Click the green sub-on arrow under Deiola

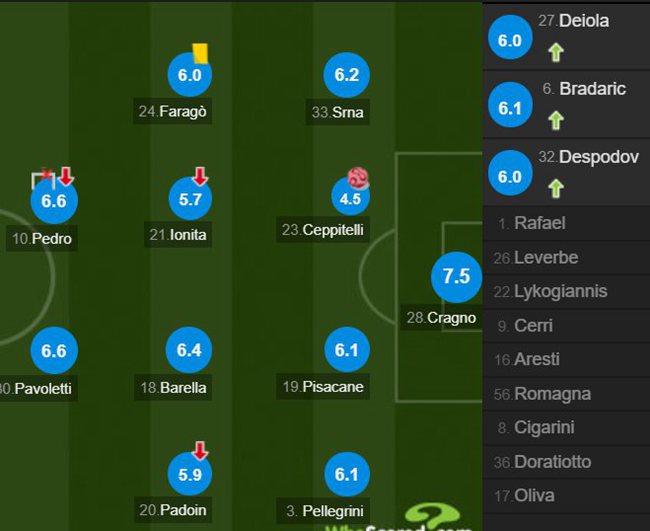556,53
